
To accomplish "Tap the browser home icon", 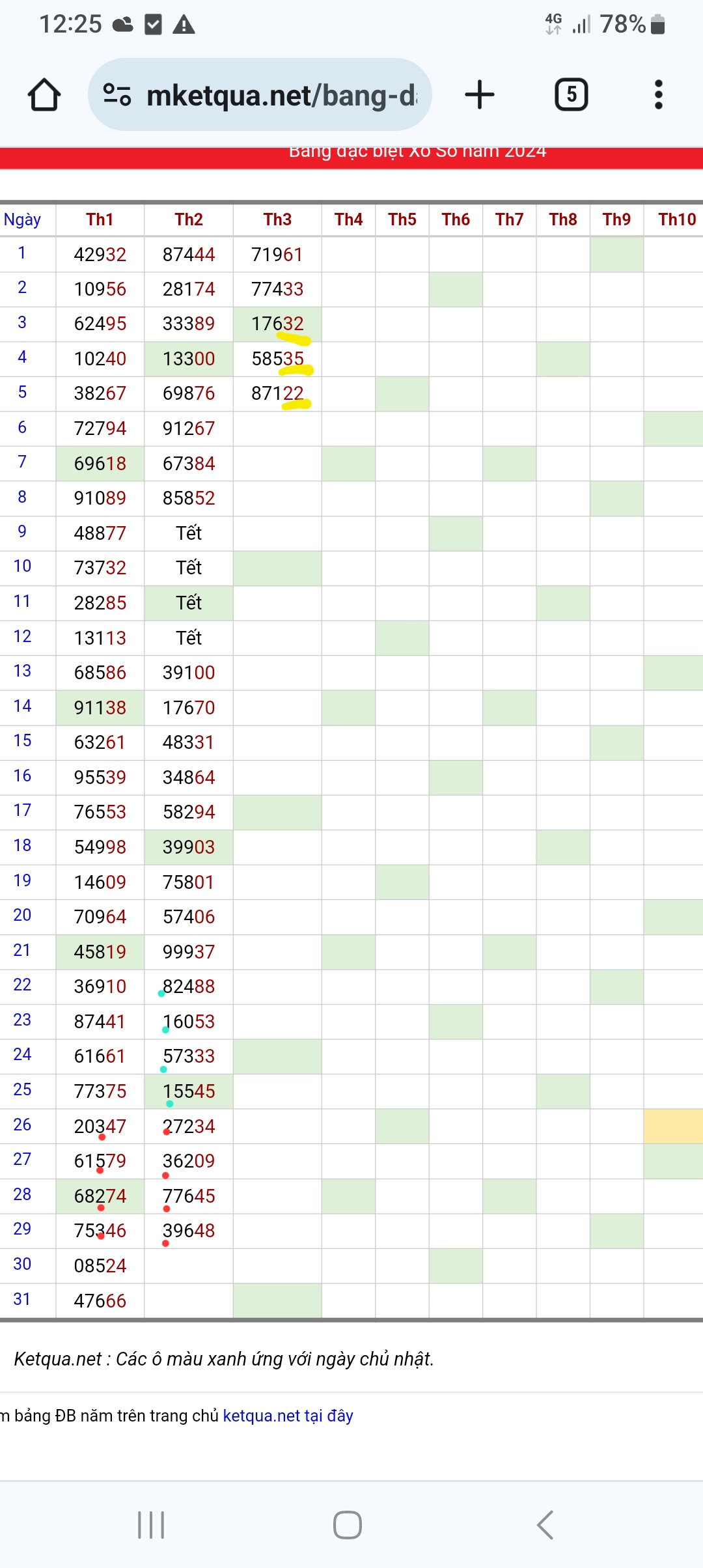I will click(44, 95).
